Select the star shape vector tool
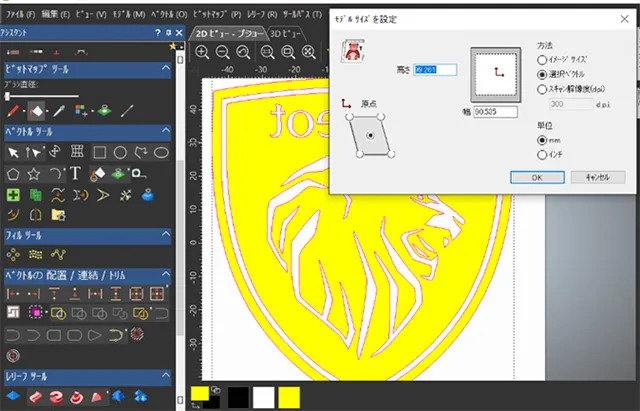The height and width of the screenshot is (411, 640). click(35, 174)
